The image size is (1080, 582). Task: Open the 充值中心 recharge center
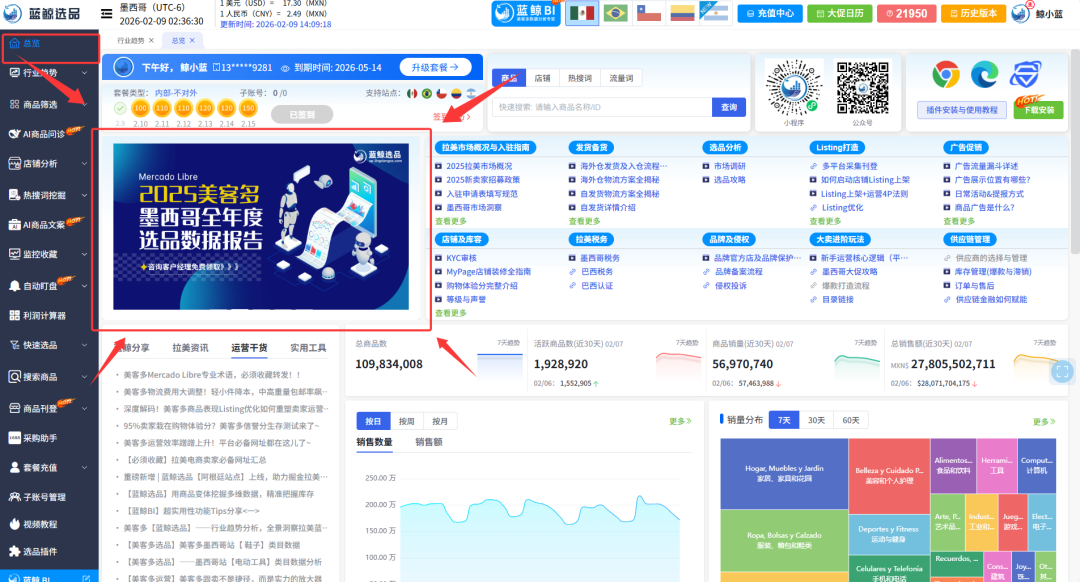[769, 14]
